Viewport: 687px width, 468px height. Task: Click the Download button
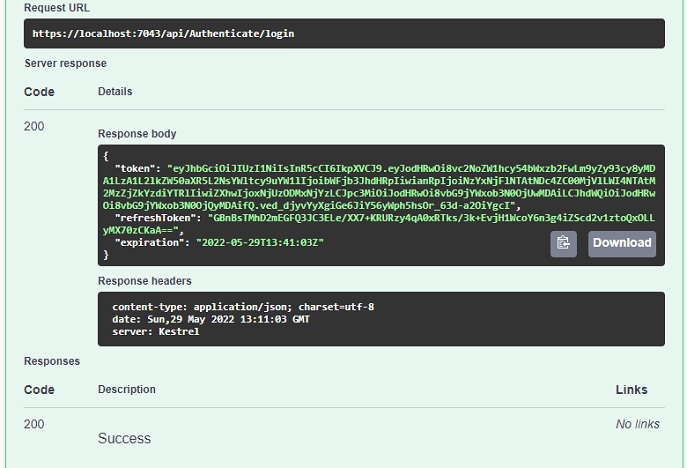click(622, 244)
